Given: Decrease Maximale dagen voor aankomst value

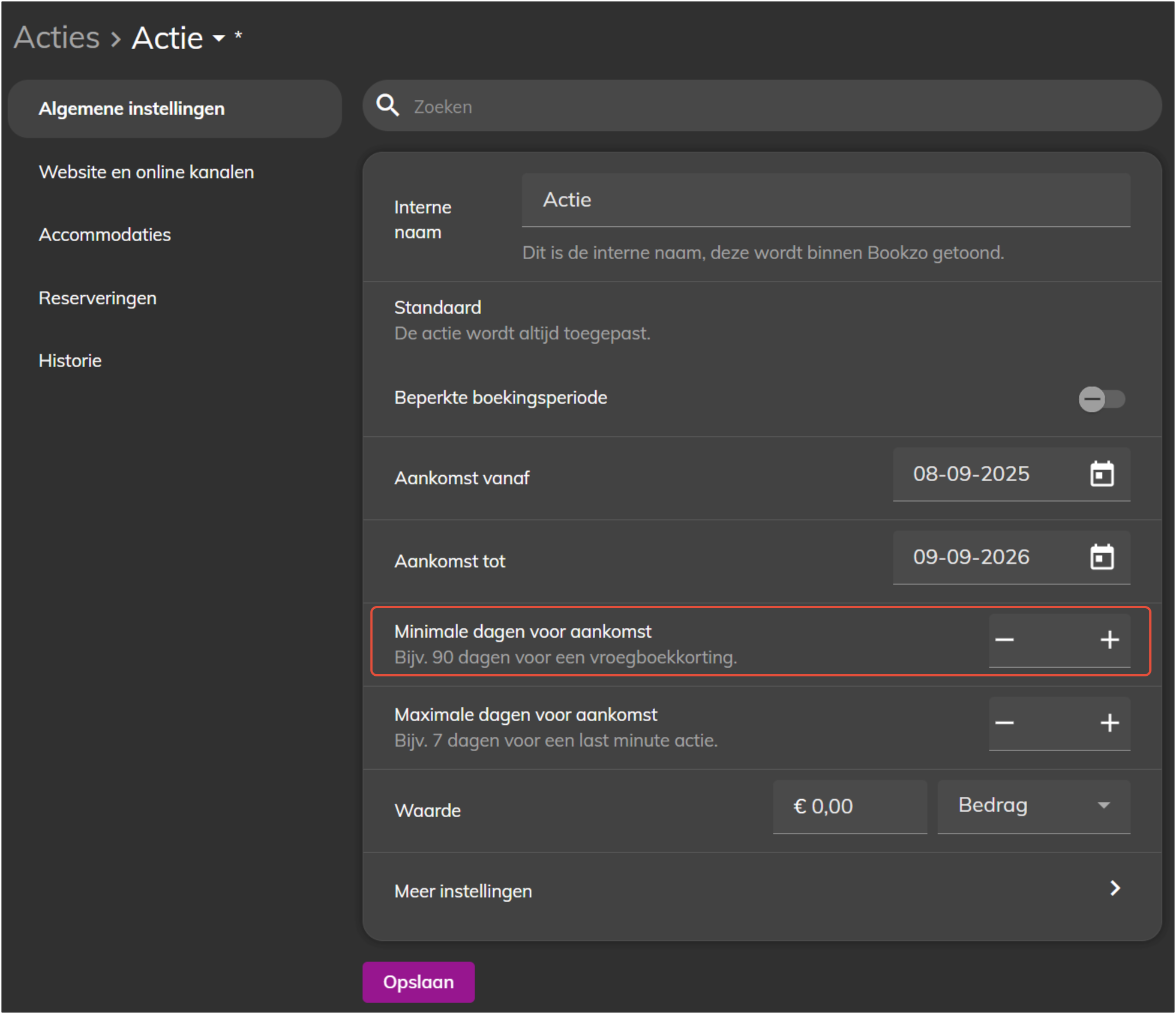Looking at the screenshot, I should (1004, 723).
